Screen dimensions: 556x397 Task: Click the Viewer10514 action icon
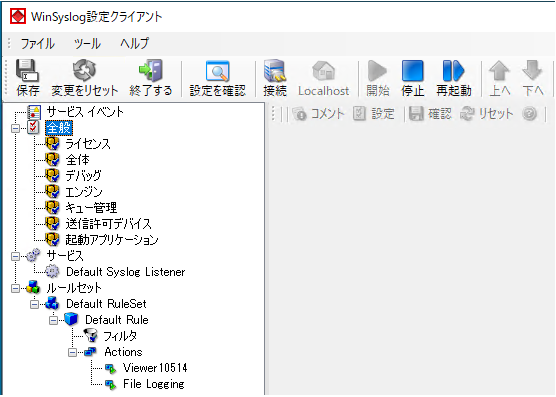(x=111, y=369)
